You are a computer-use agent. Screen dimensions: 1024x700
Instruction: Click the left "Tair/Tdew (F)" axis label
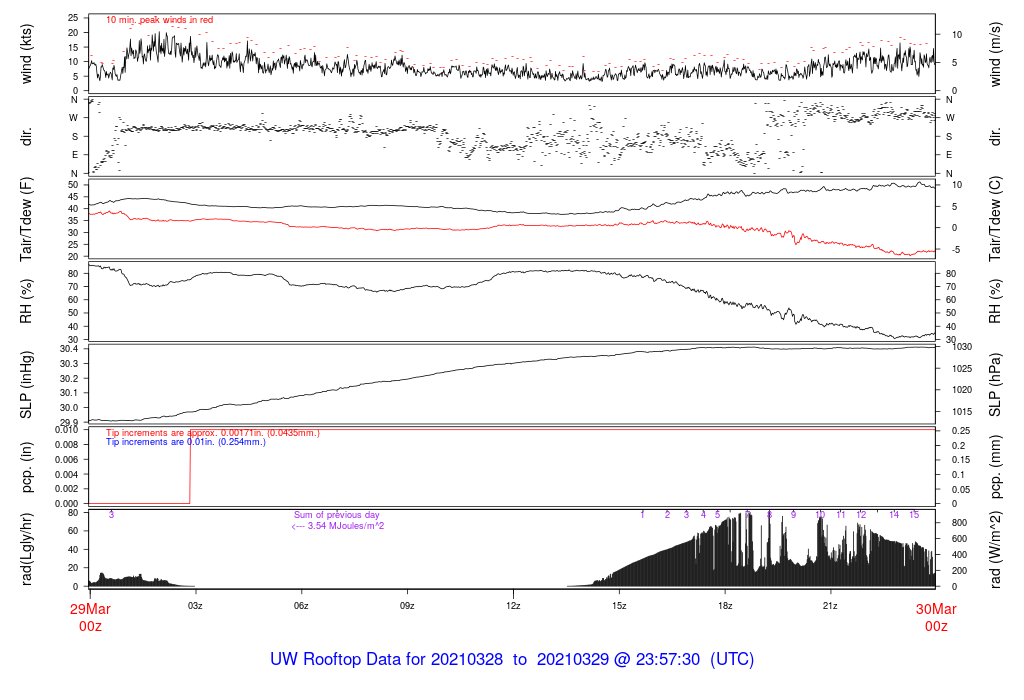[27, 218]
